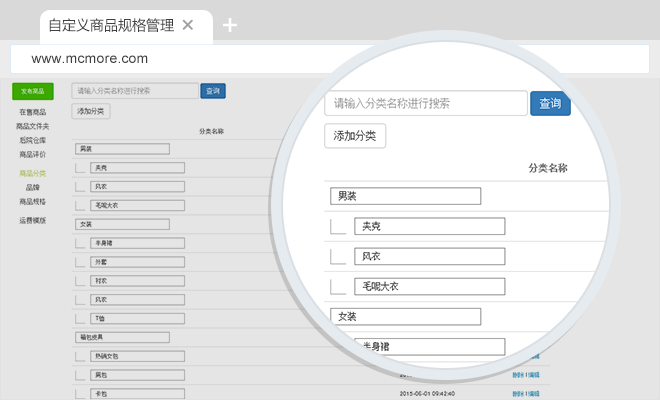Open 品牌 in the sidebar menu
The image size is (660, 400).
tap(32, 187)
